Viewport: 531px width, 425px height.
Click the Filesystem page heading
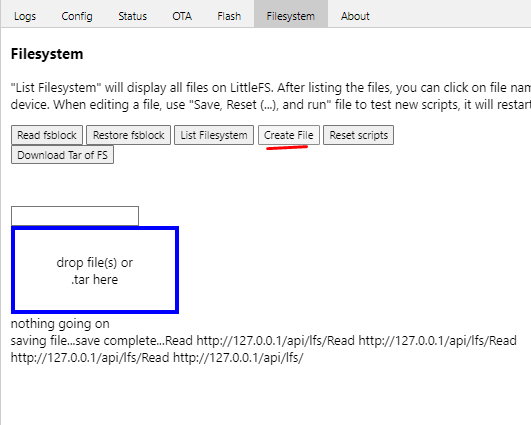point(47,54)
